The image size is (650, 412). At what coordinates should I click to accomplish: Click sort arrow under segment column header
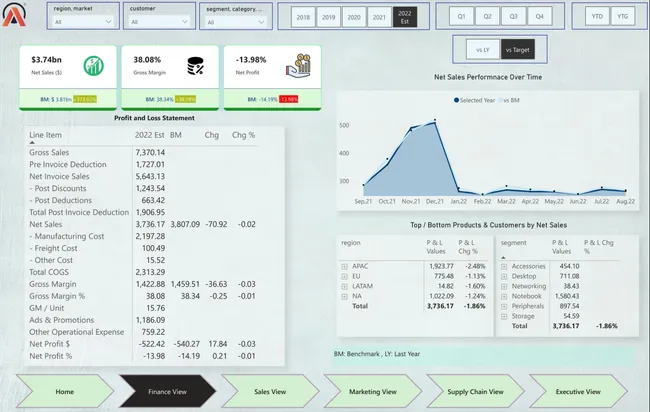503,257
